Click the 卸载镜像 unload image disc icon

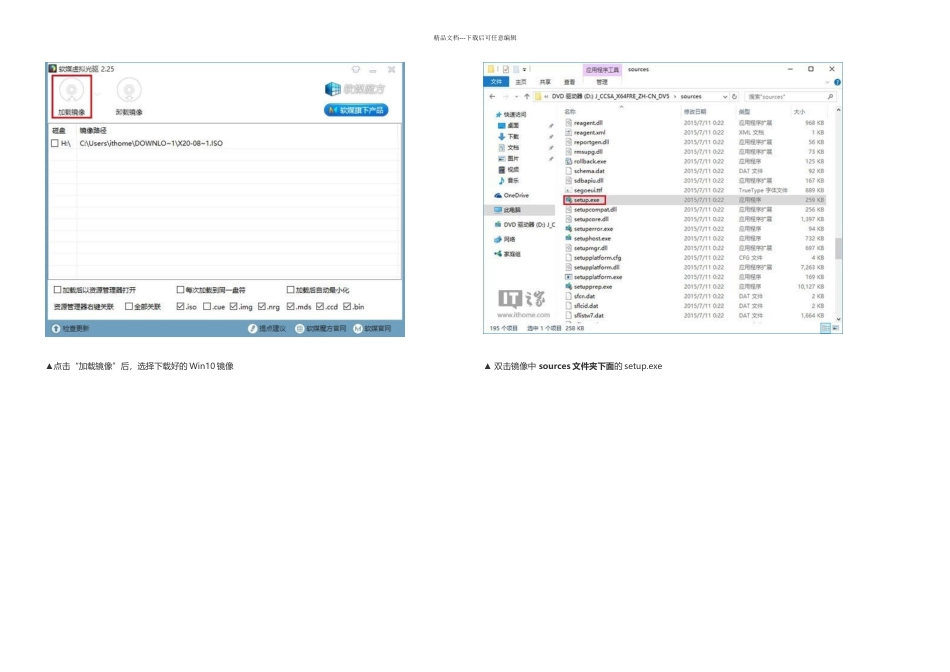pos(129,91)
